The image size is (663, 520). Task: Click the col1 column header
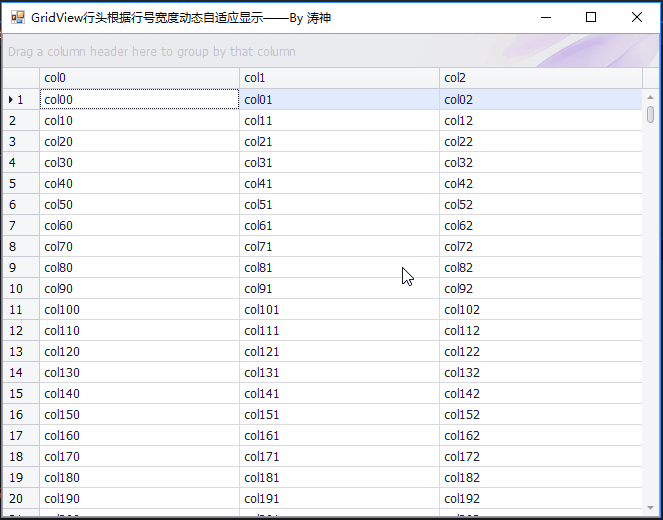[339, 78]
